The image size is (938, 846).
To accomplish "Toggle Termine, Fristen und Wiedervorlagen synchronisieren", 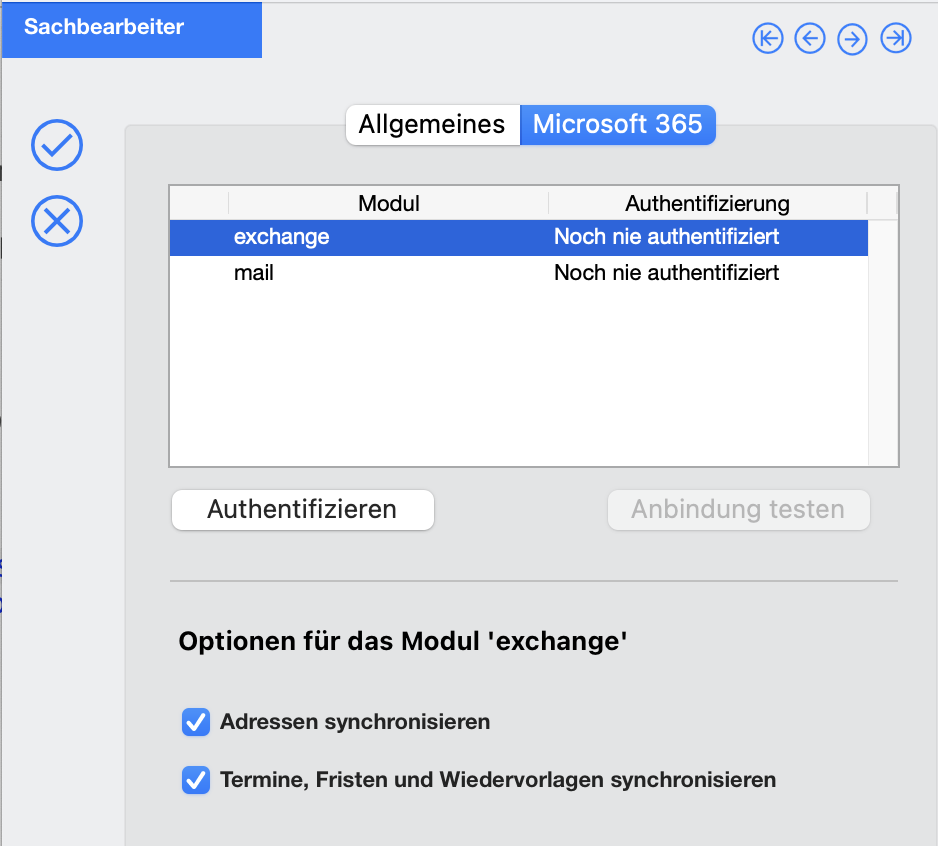I will (x=196, y=780).
